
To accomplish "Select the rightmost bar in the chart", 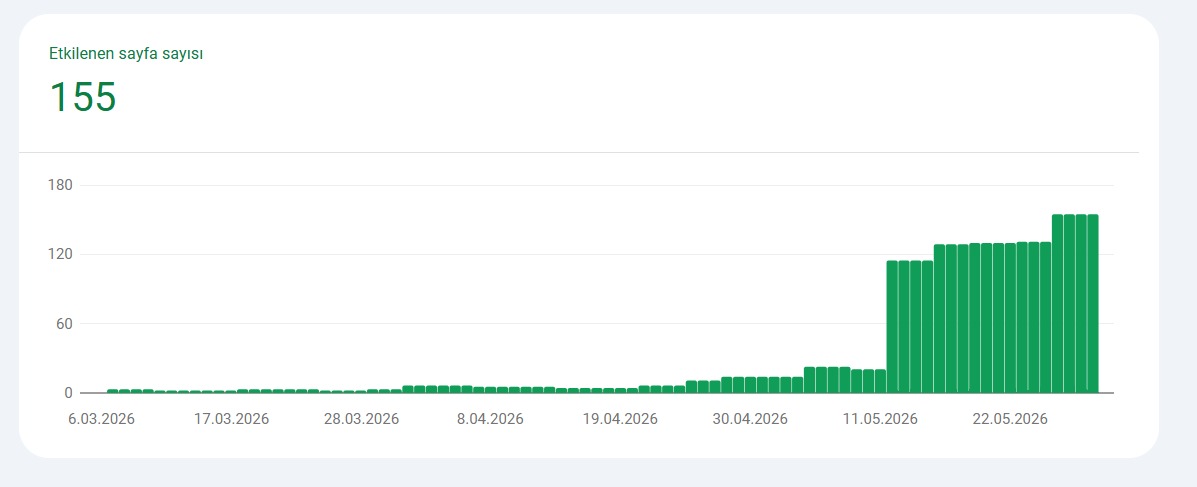I will tap(1092, 304).
